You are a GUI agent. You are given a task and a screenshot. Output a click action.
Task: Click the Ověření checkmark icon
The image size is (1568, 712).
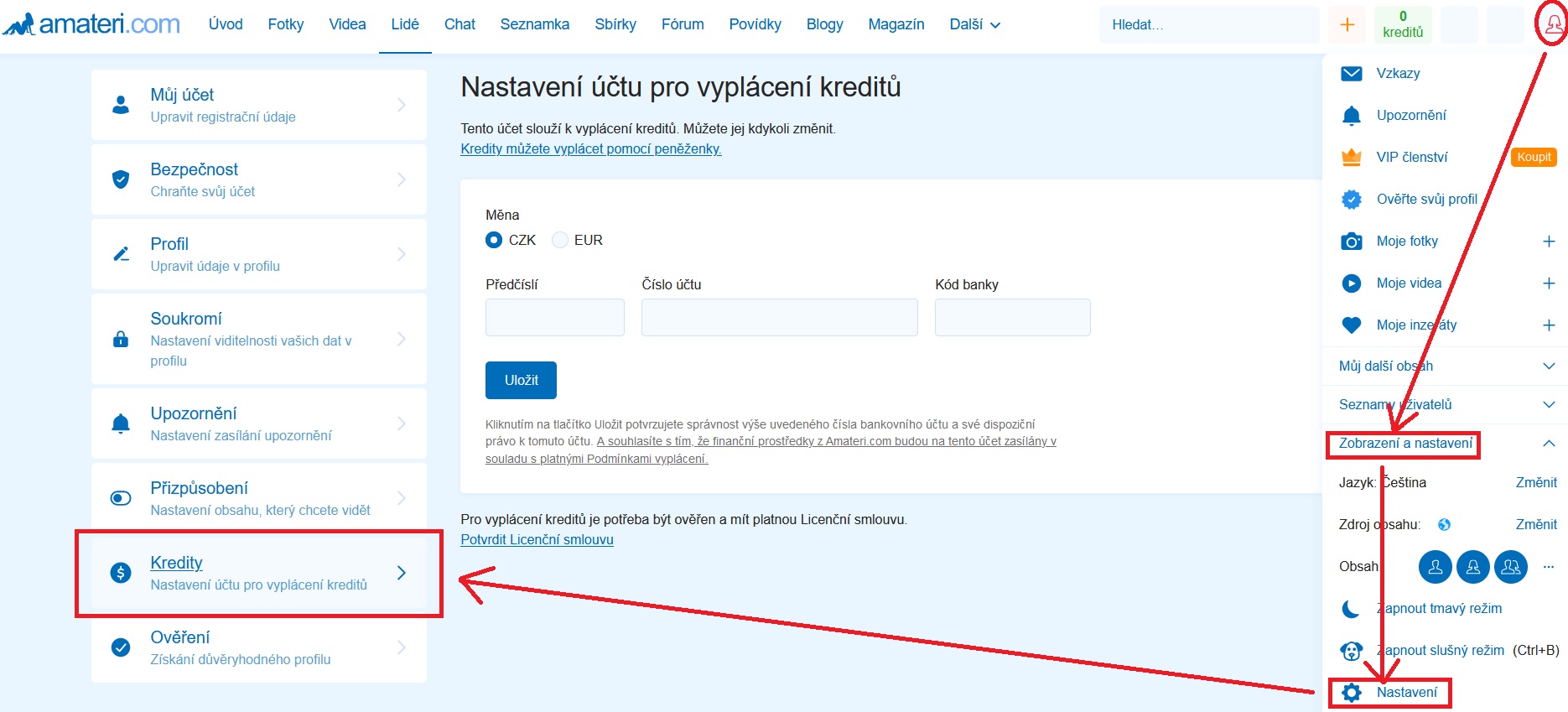pyautogui.click(x=121, y=647)
